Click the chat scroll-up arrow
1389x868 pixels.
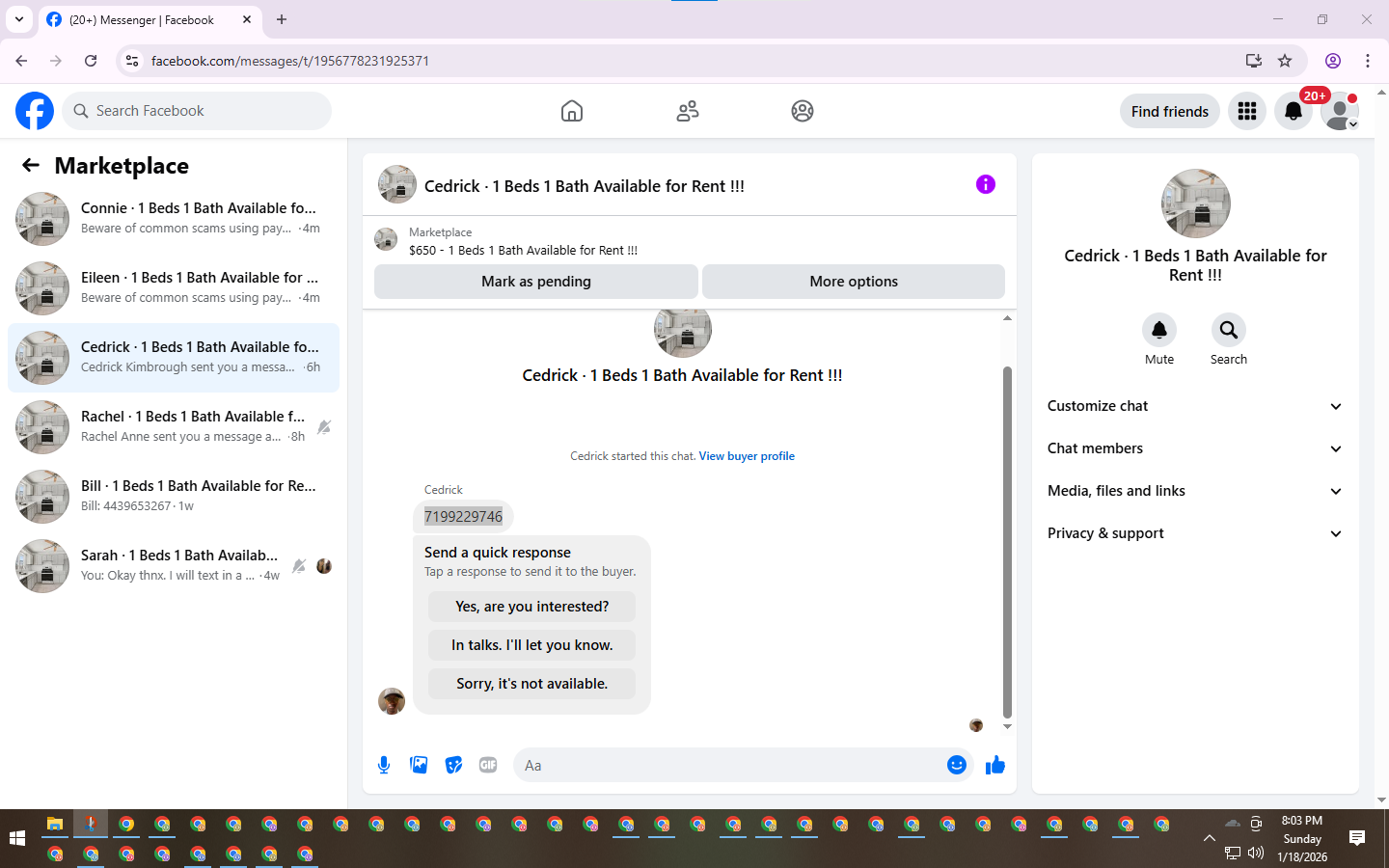(x=1007, y=317)
